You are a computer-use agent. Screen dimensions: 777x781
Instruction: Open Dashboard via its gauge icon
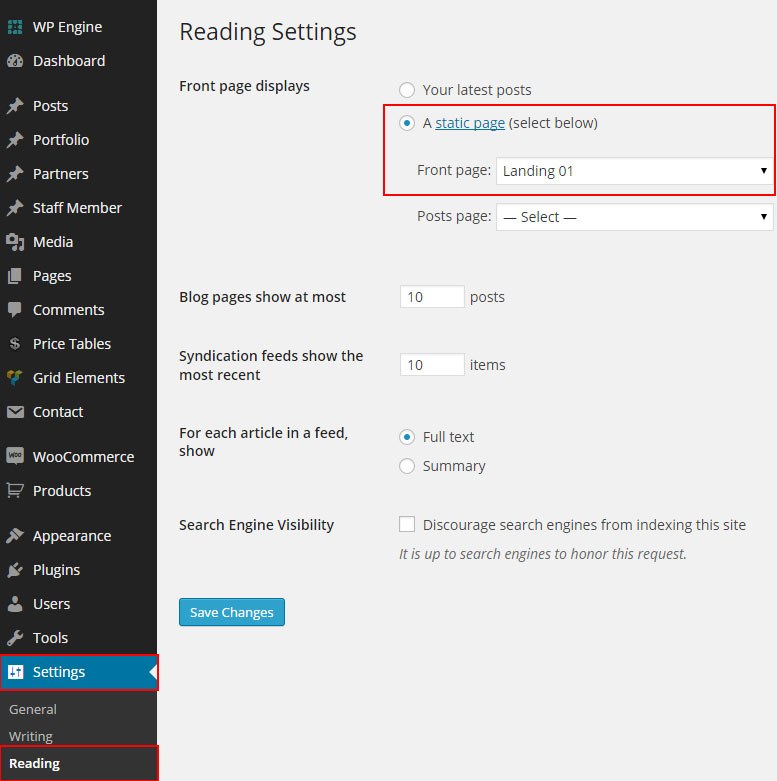pos(15,61)
